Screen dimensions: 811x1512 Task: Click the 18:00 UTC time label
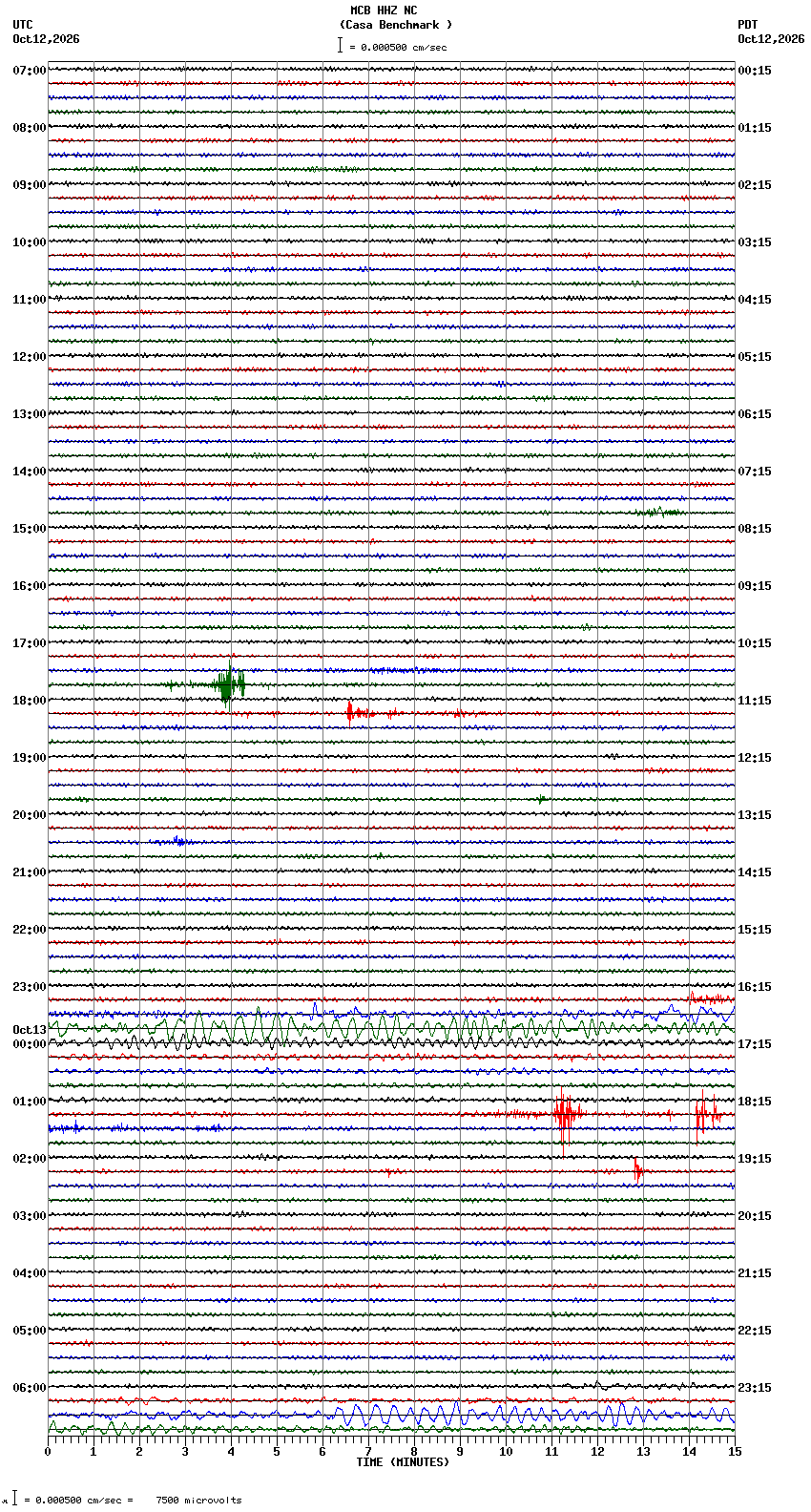click(x=30, y=701)
